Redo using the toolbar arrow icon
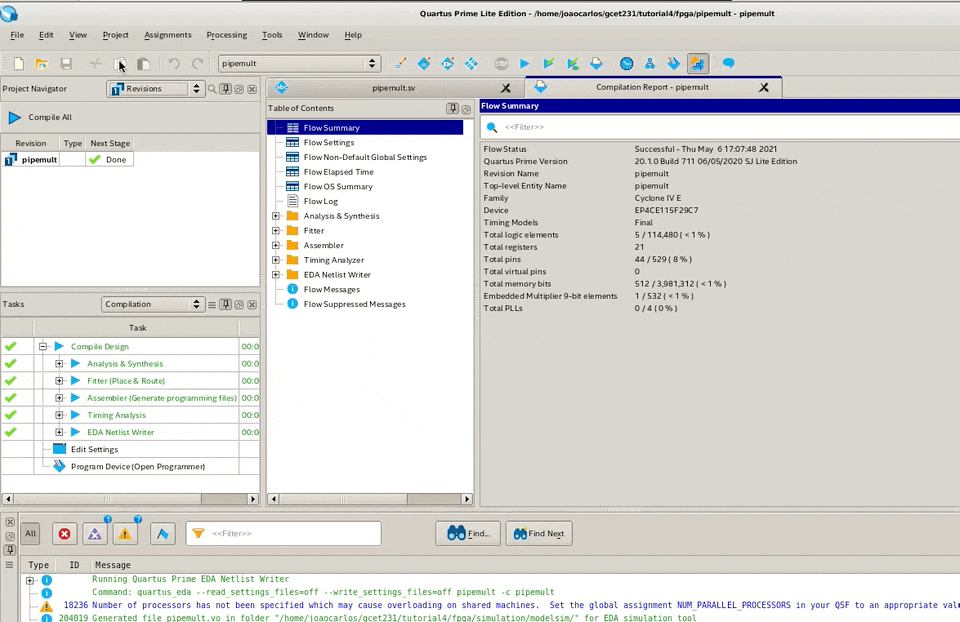 [197, 64]
